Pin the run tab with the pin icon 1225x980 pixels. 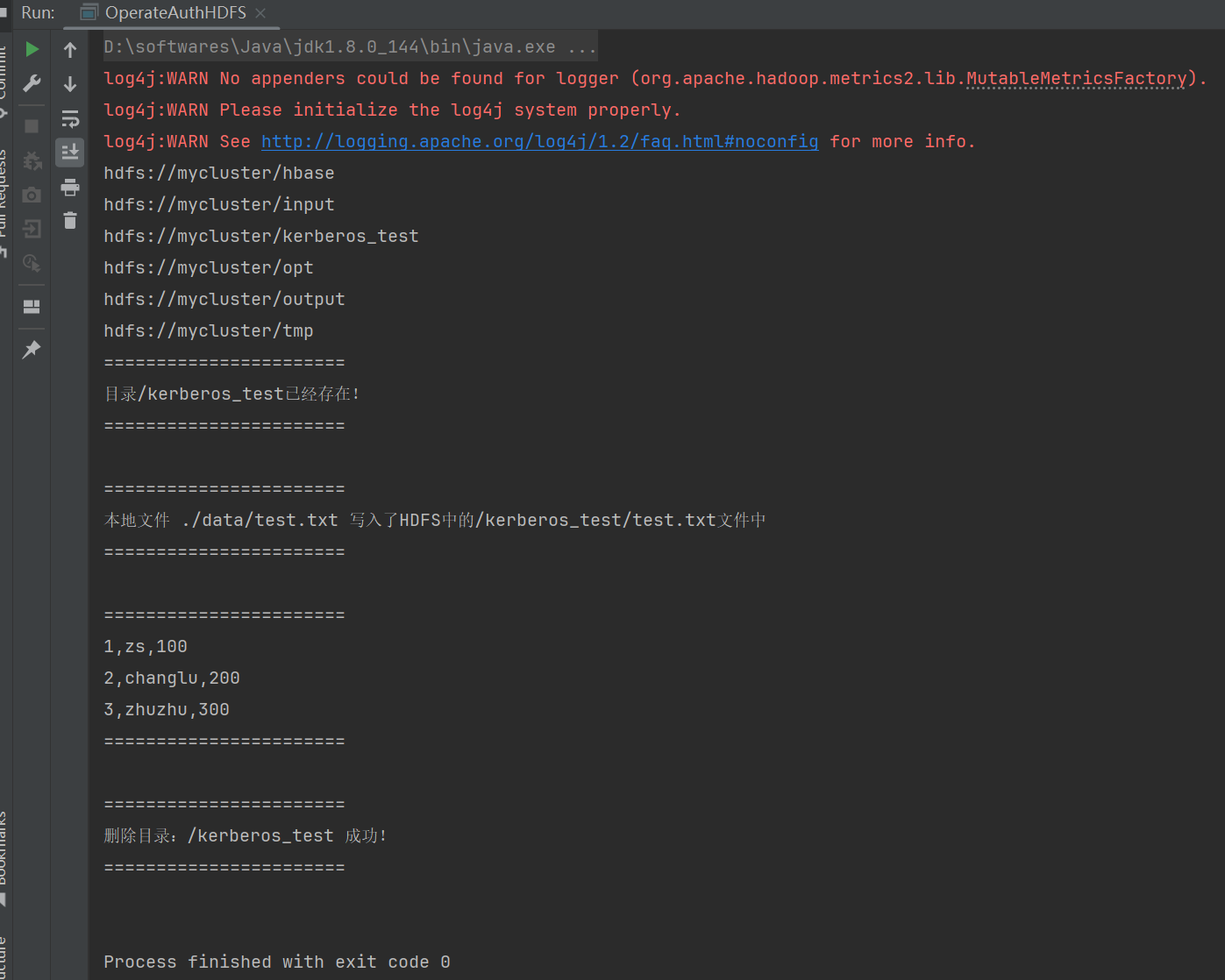[32, 350]
